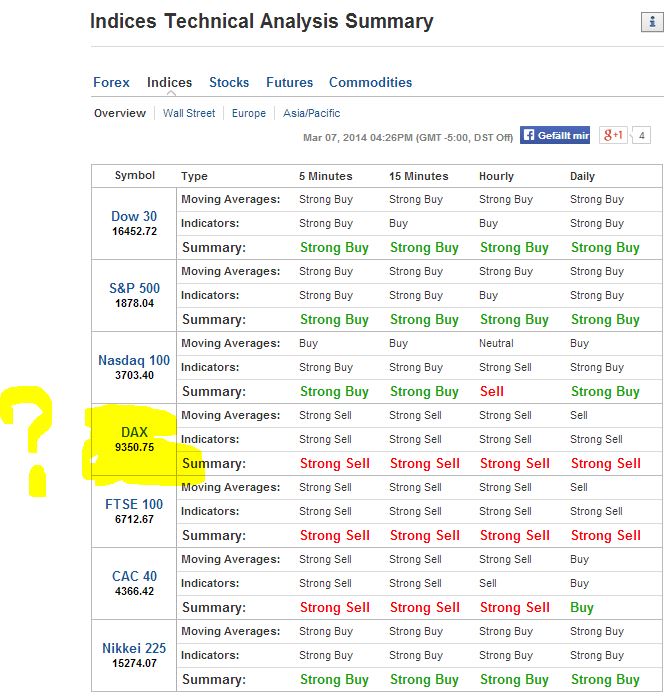Open the Forex tab
667x697 pixels.
pyautogui.click(x=111, y=82)
